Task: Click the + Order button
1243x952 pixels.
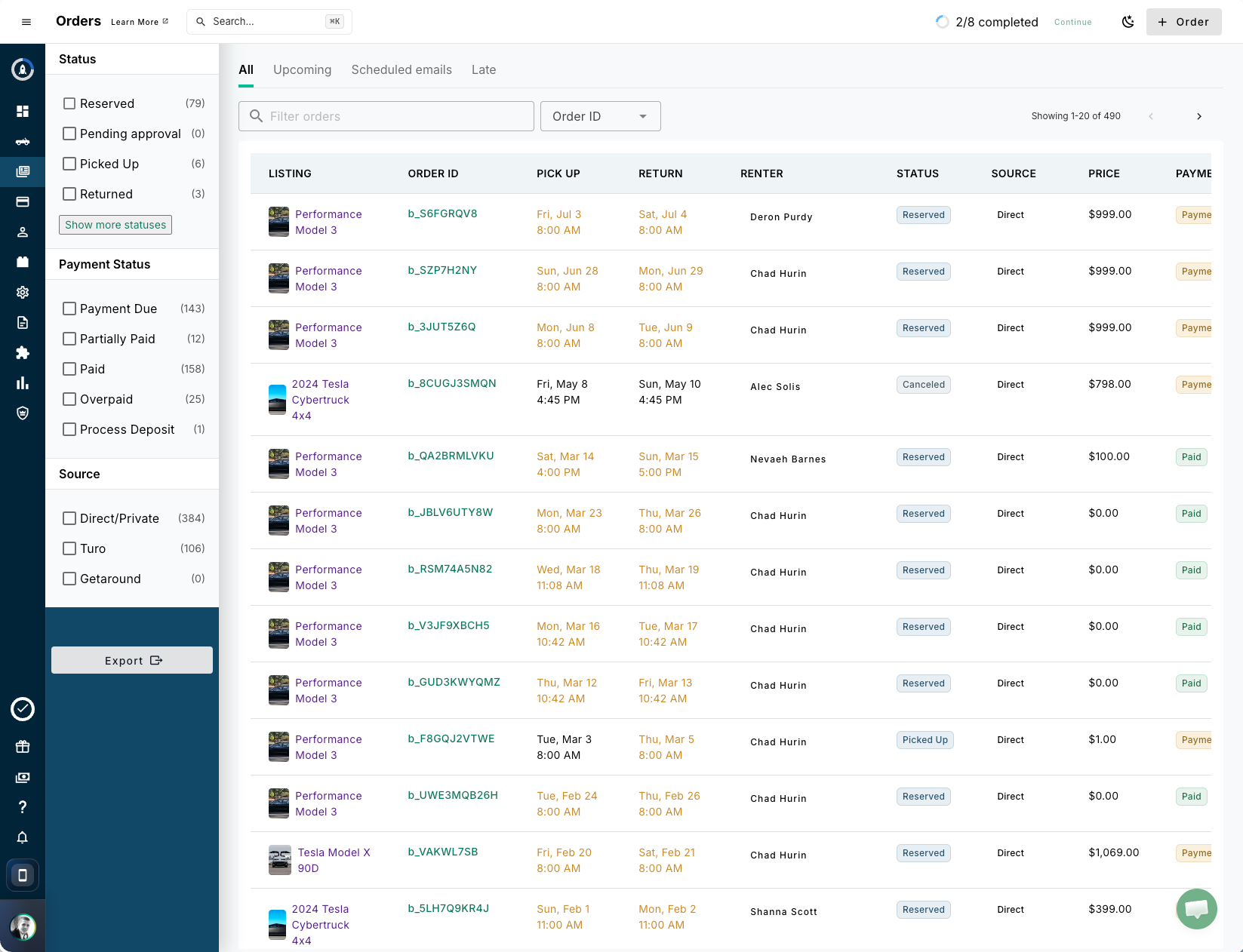Action: point(1183,22)
